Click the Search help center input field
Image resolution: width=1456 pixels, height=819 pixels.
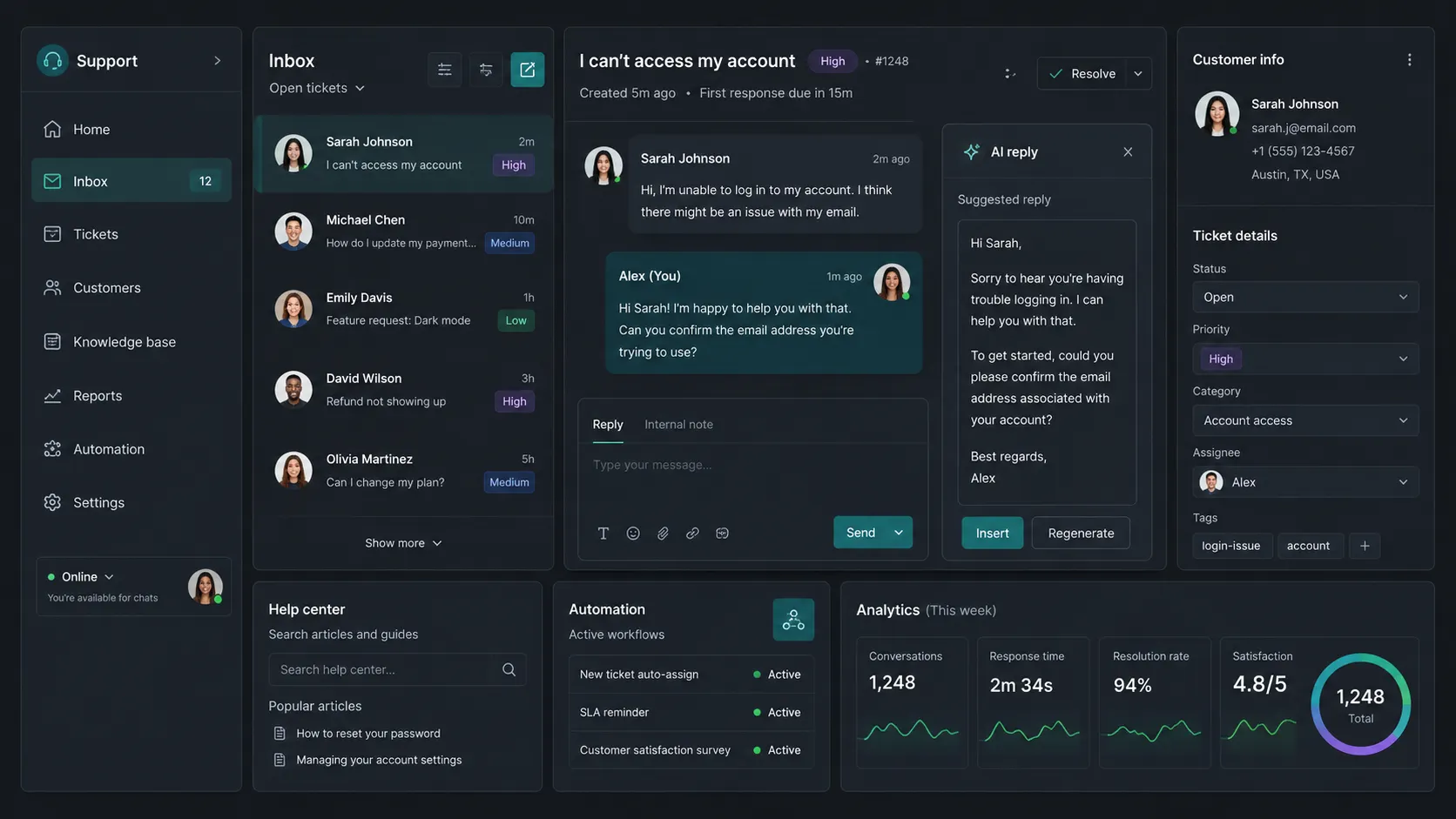(397, 669)
